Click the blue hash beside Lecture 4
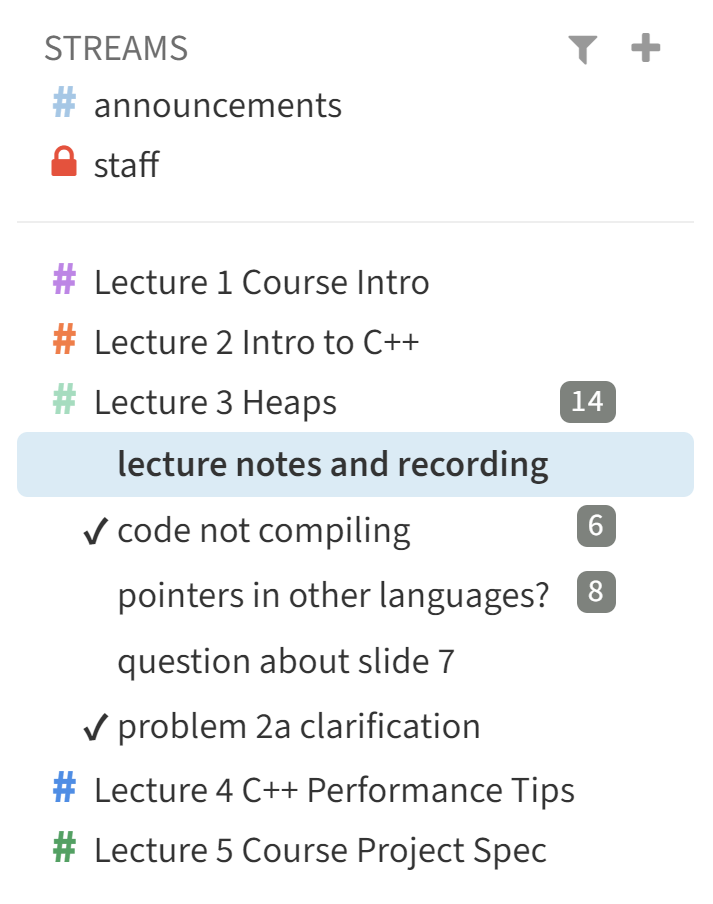713x904 pixels. pyautogui.click(x=64, y=789)
